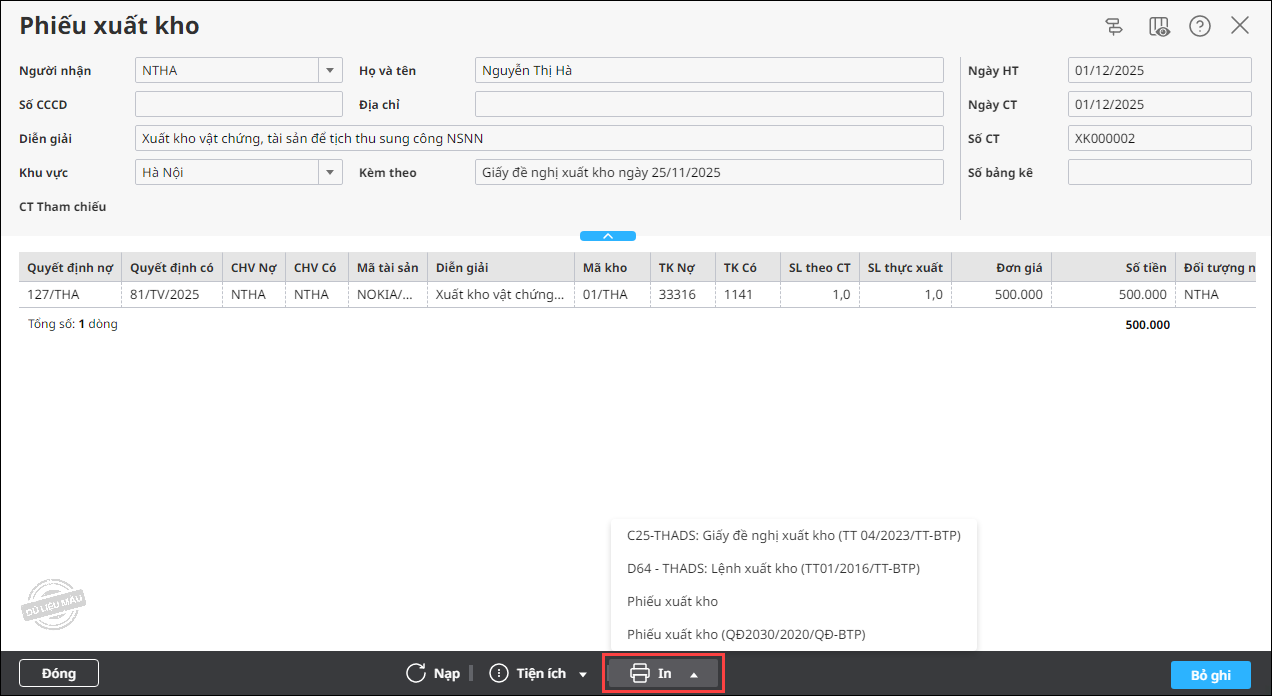Screen dimensions: 1272x696
Task: Close the Phiếu xuất kho form
Action: coord(1240,26)
